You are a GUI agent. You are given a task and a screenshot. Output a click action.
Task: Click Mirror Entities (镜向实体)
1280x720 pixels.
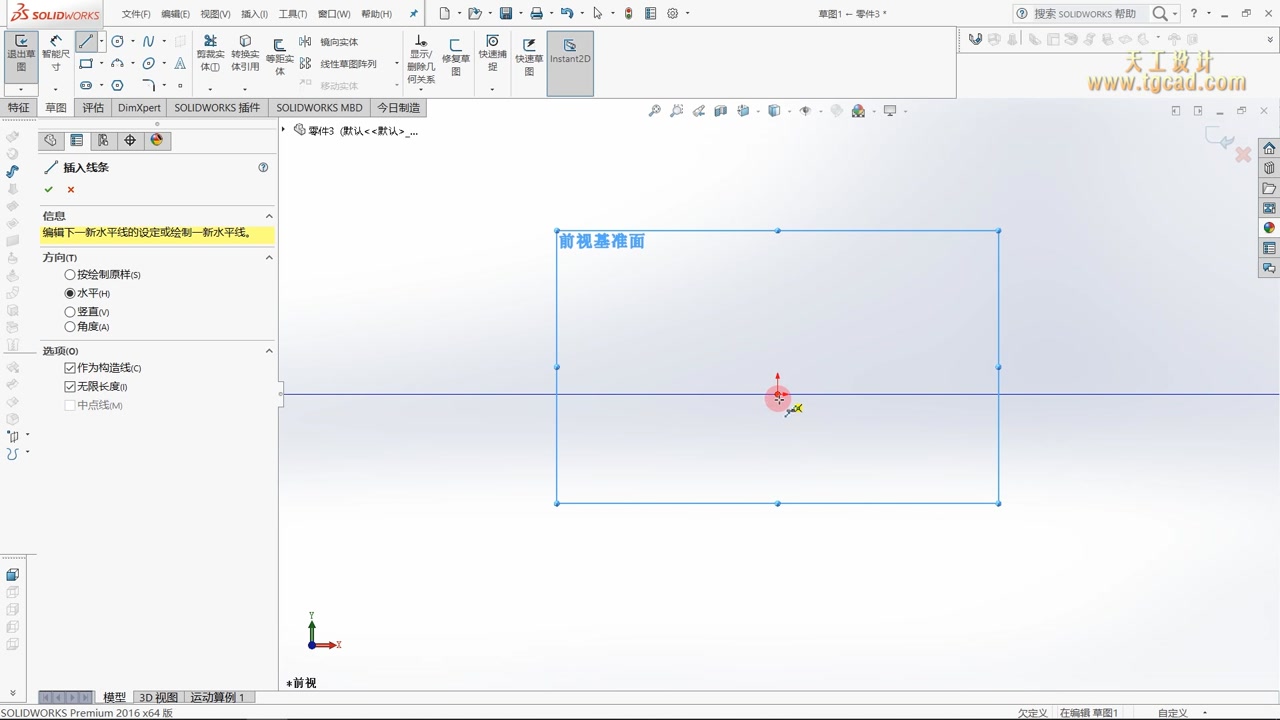tap(329, 42)
